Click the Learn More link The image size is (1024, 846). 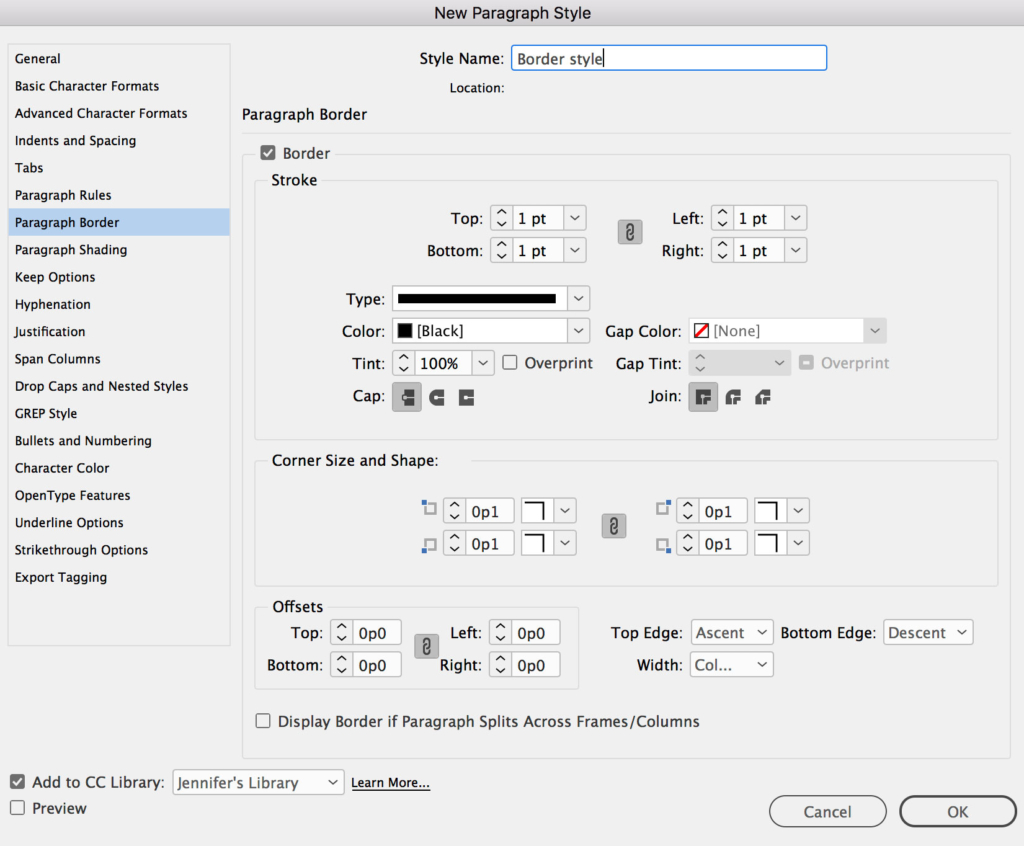point(390,783)
